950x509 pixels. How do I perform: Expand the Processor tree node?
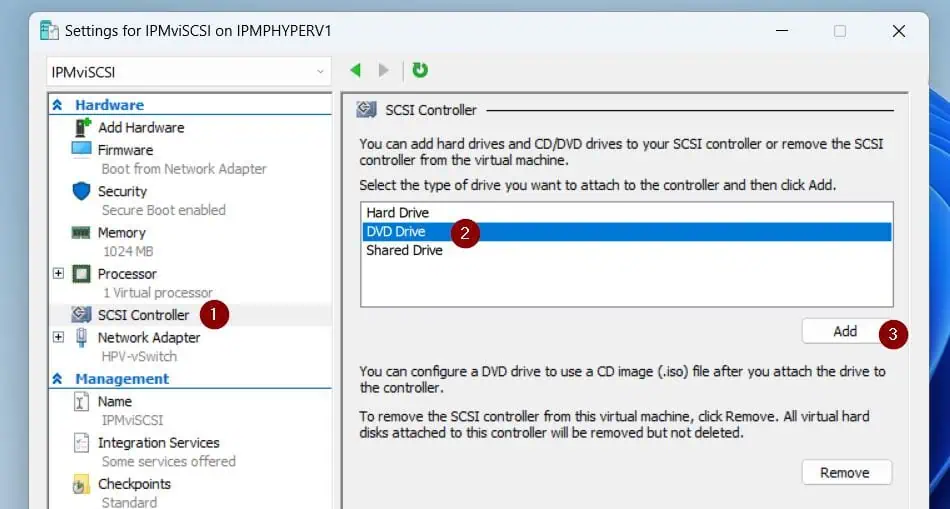click(58, 273)
